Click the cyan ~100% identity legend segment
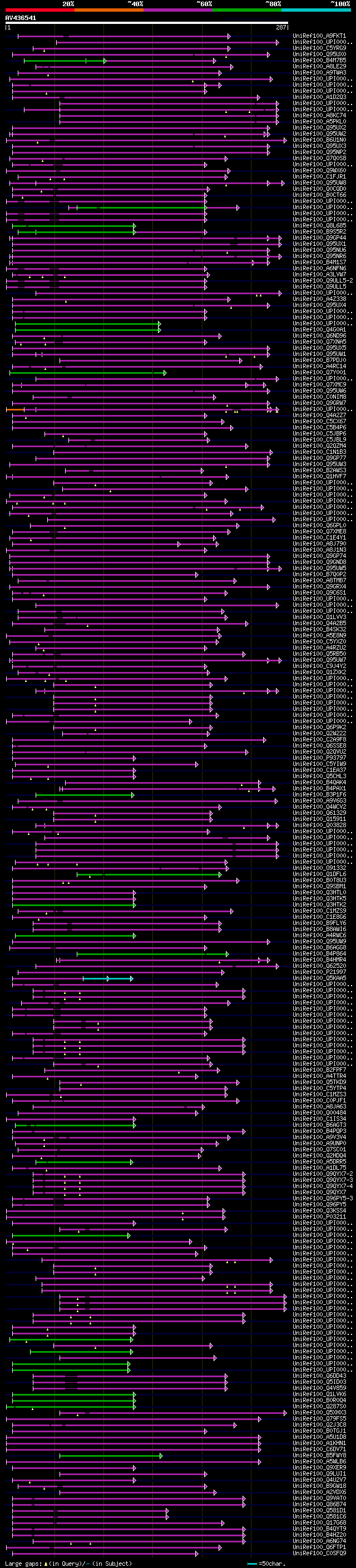The width and height of the screenshot is (356, 1568). (317, 11)
